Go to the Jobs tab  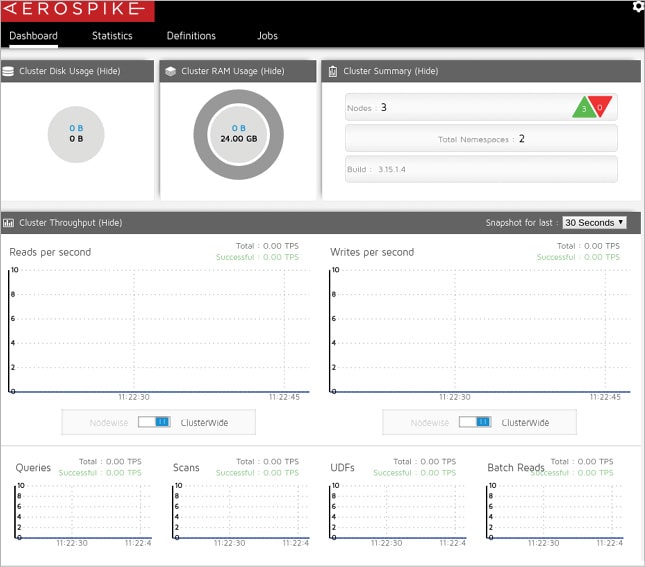point(267,36)
